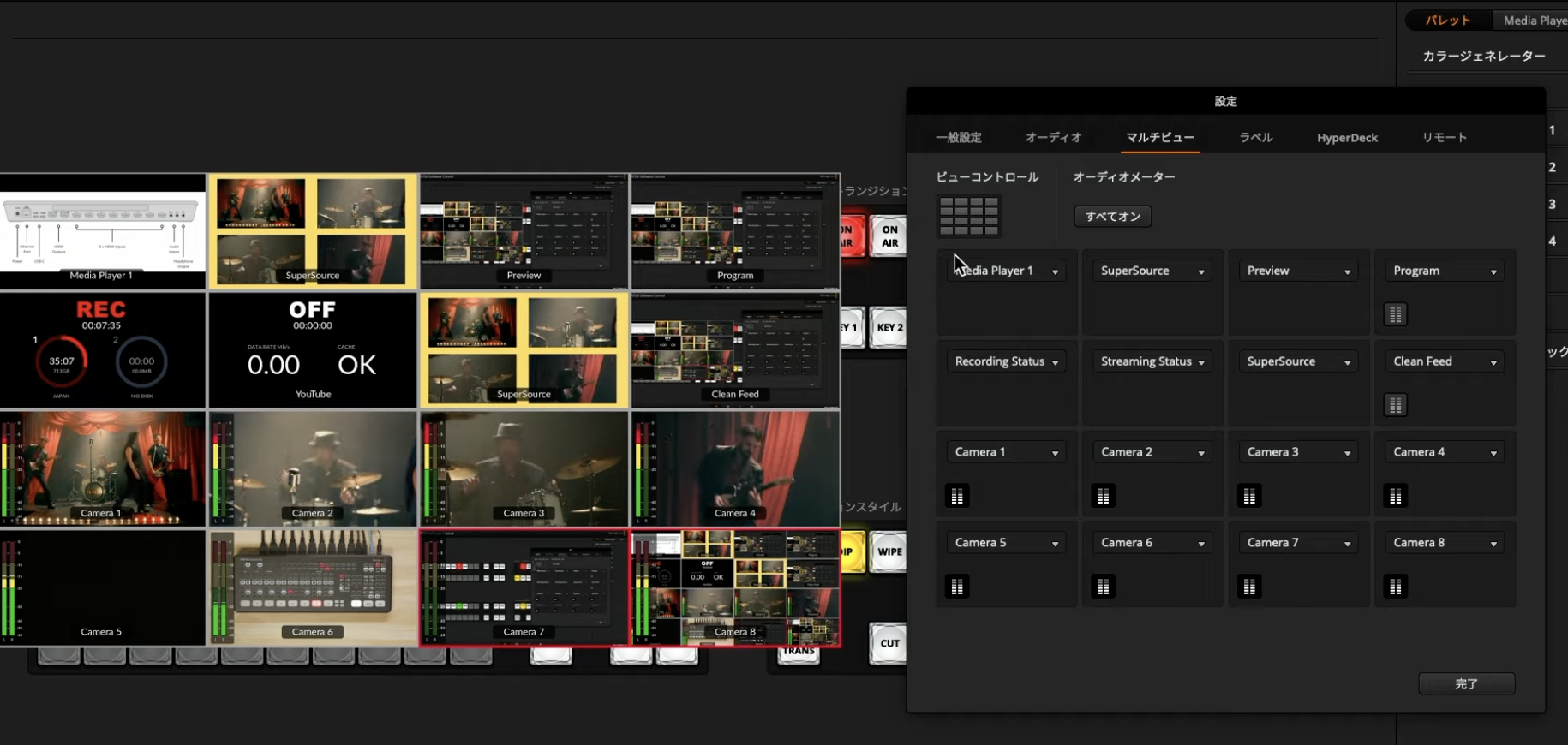1568x745 pixels.
Task: Click the Camera 7 audio meter icon
Action: point(1249,587)
